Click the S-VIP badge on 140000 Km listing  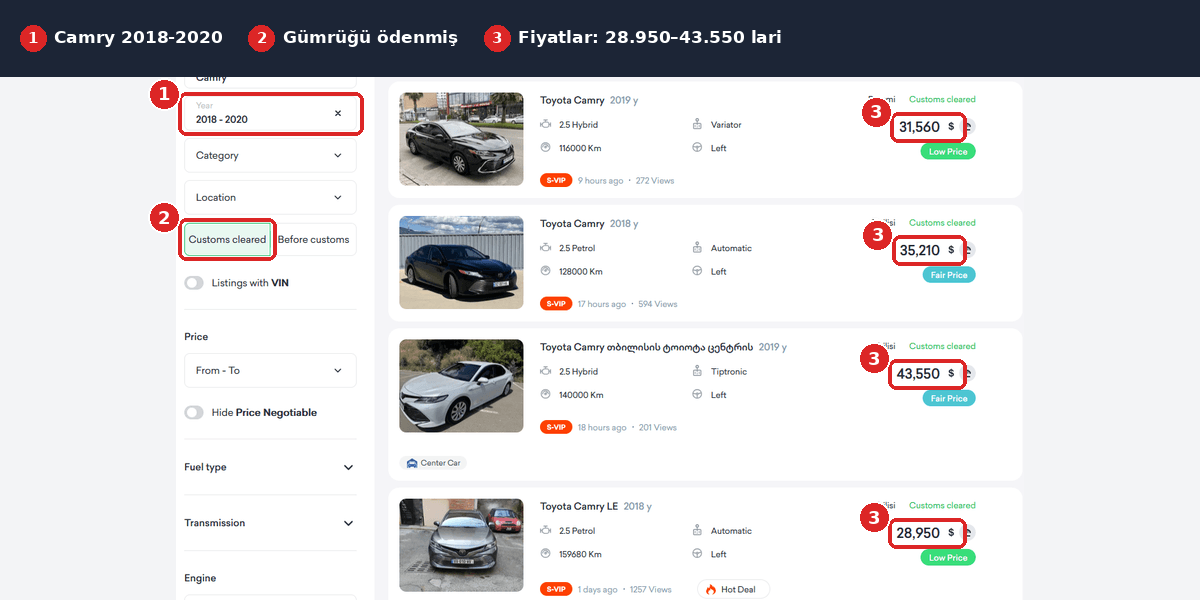pyautogui.click(x=556, y=427)
